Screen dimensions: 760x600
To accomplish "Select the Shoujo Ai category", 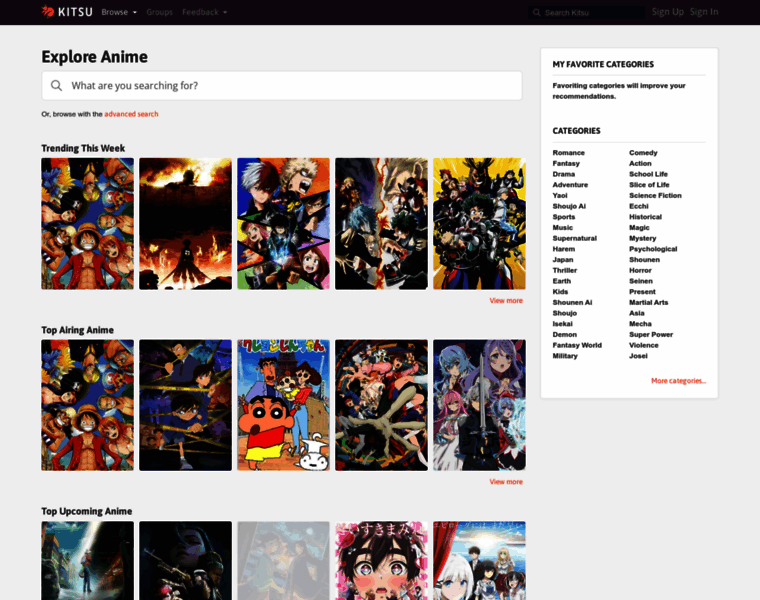I will point(570,206).
